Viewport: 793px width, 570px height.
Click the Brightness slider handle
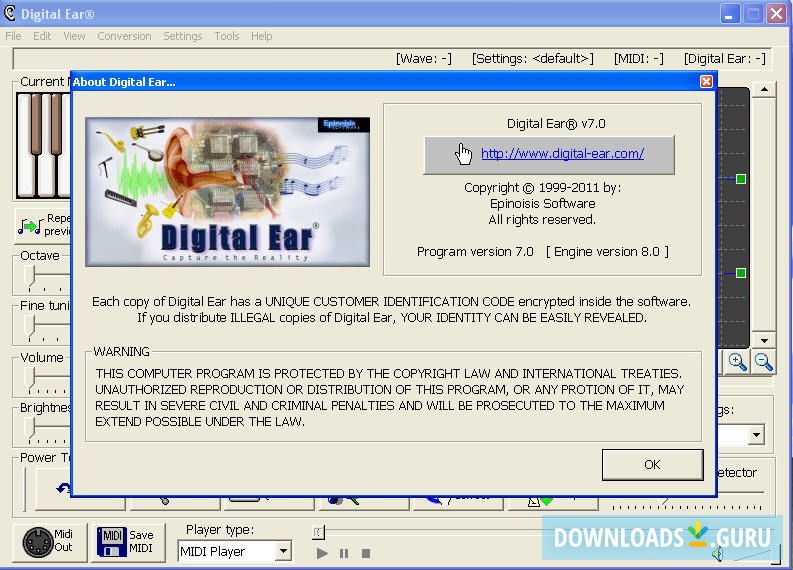(x=31, y=428)
